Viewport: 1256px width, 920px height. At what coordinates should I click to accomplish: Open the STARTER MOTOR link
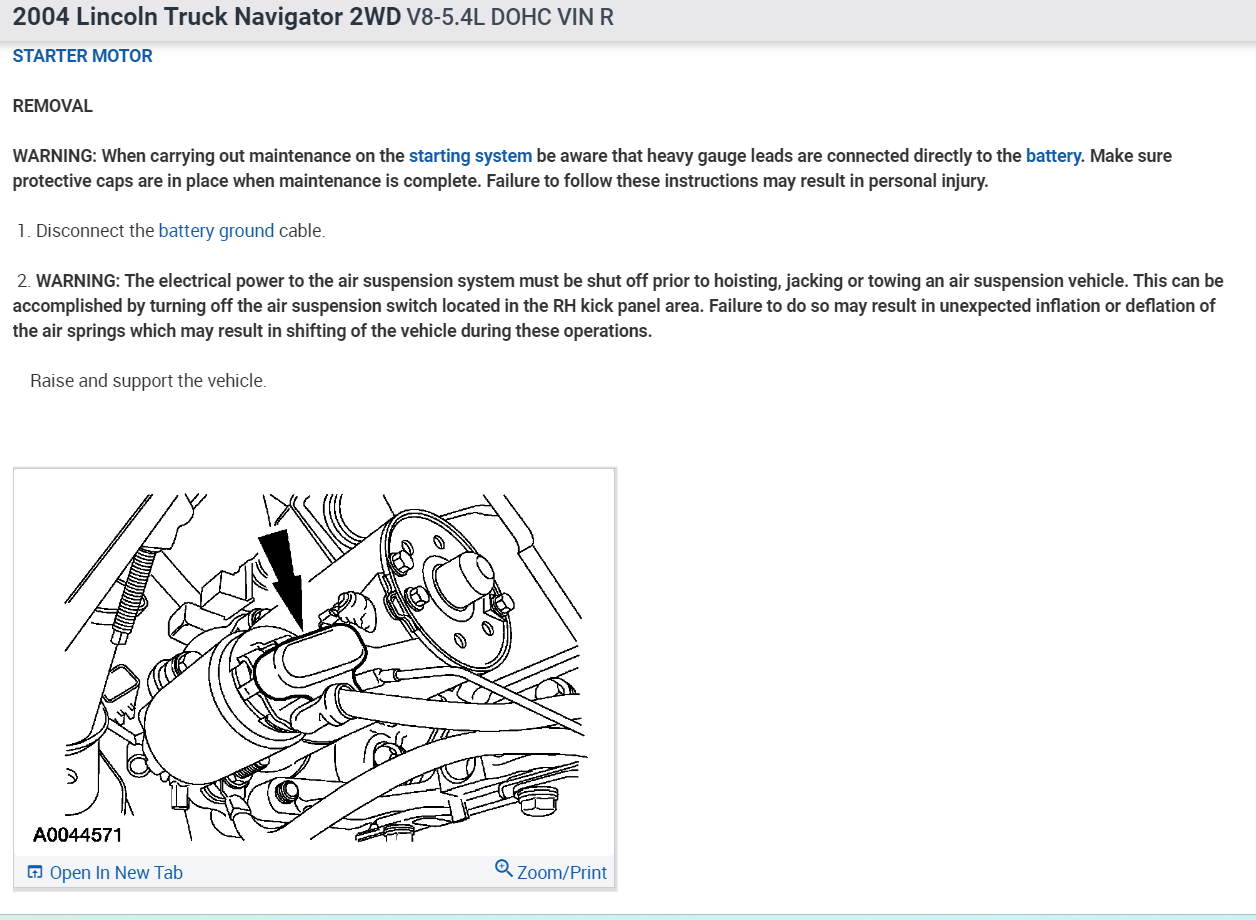82,56
